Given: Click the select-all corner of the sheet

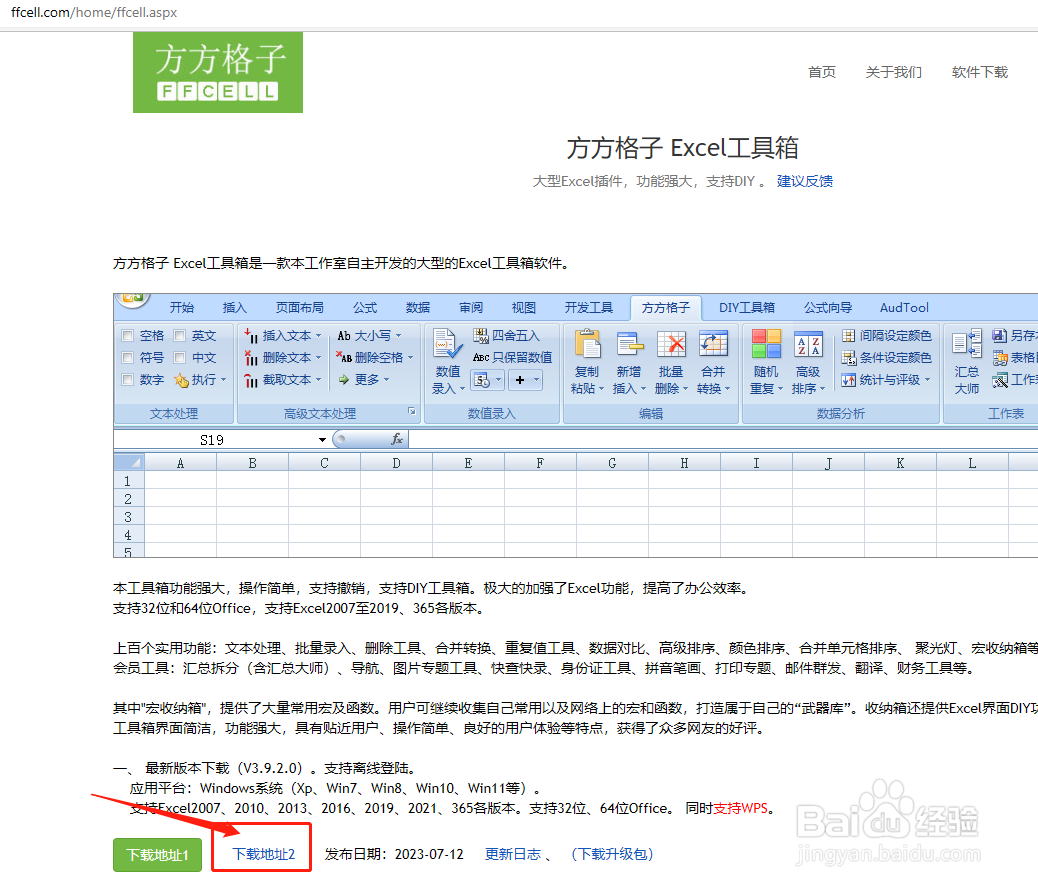Looking at the screenshot, I should [x=129, y=462].
